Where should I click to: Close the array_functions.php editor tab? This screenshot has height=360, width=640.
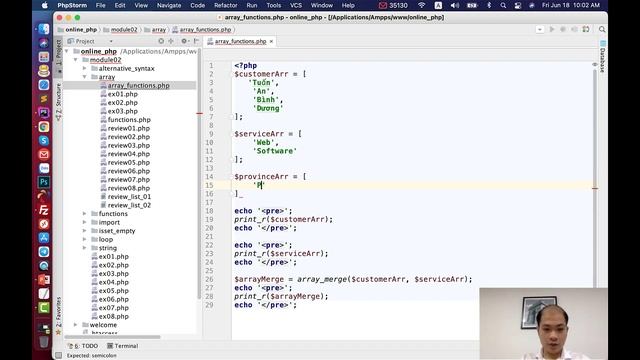click(271, 42)
